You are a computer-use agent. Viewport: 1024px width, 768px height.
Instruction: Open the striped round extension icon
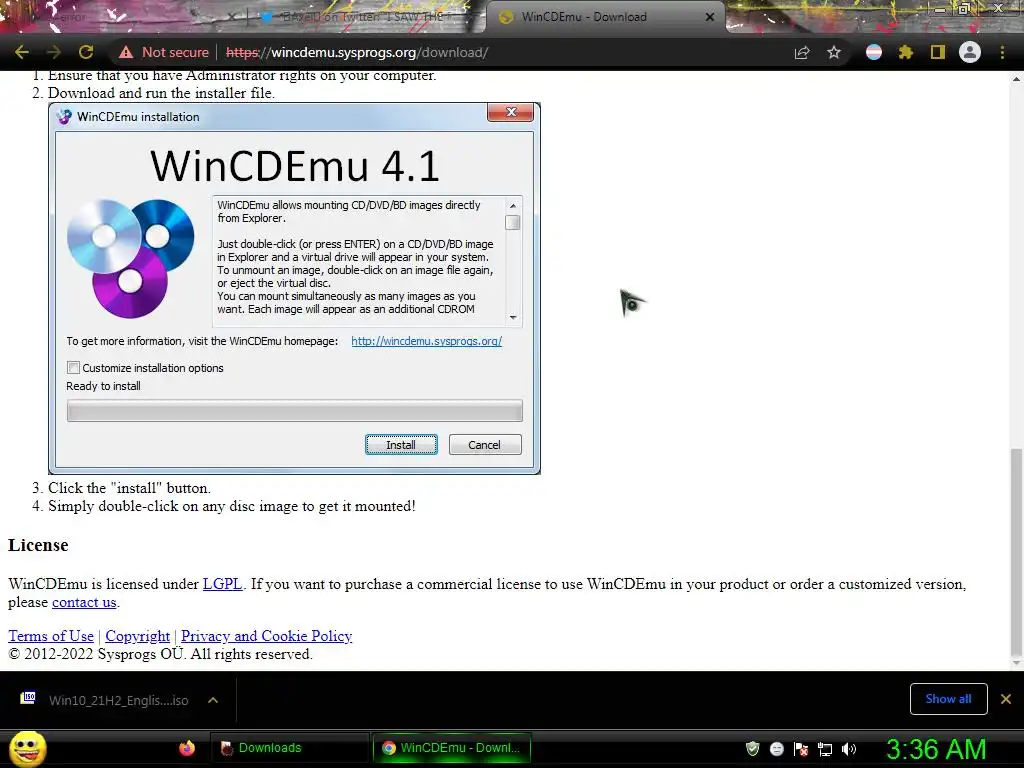click(874, 52)
